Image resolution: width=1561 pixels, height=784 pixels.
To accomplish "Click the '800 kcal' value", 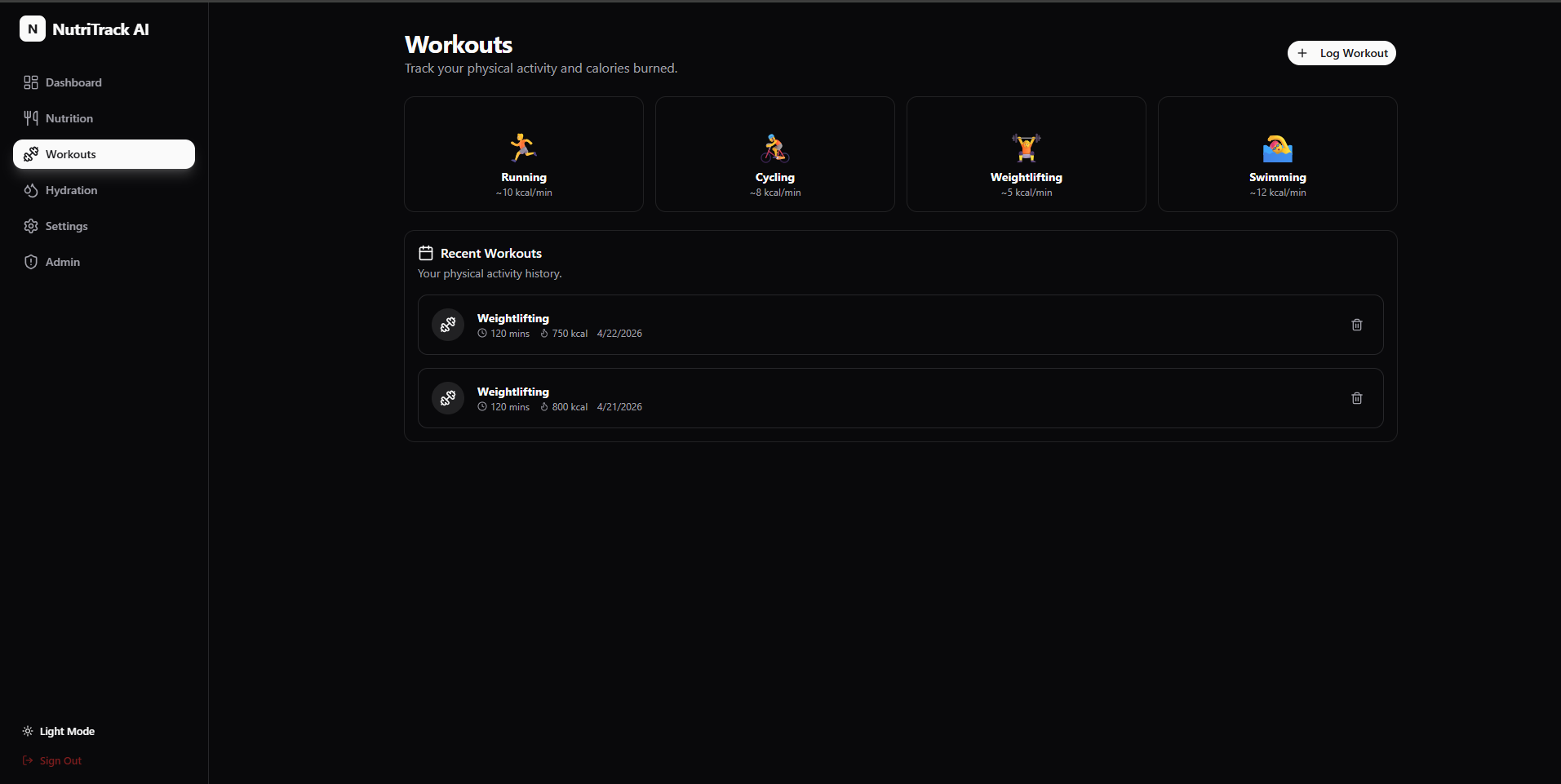I will (570, 407).
